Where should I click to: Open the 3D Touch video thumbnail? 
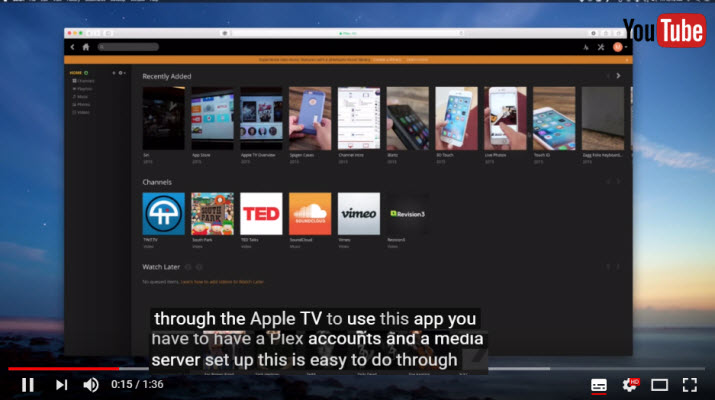coord(456,119)
